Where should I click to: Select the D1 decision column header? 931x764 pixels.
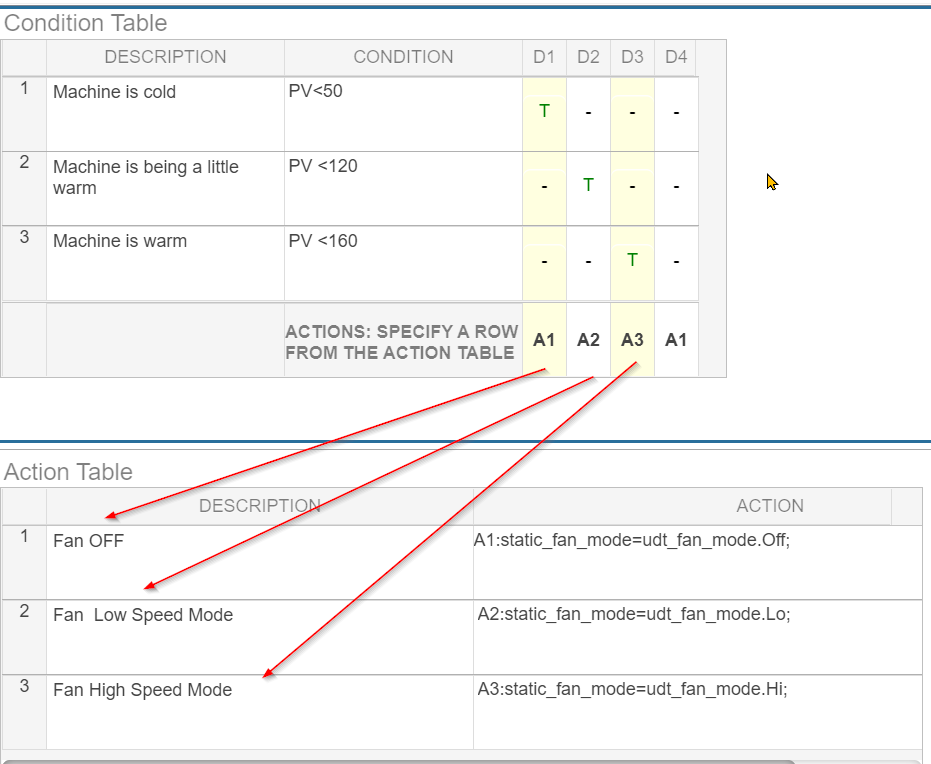point(544,57)
